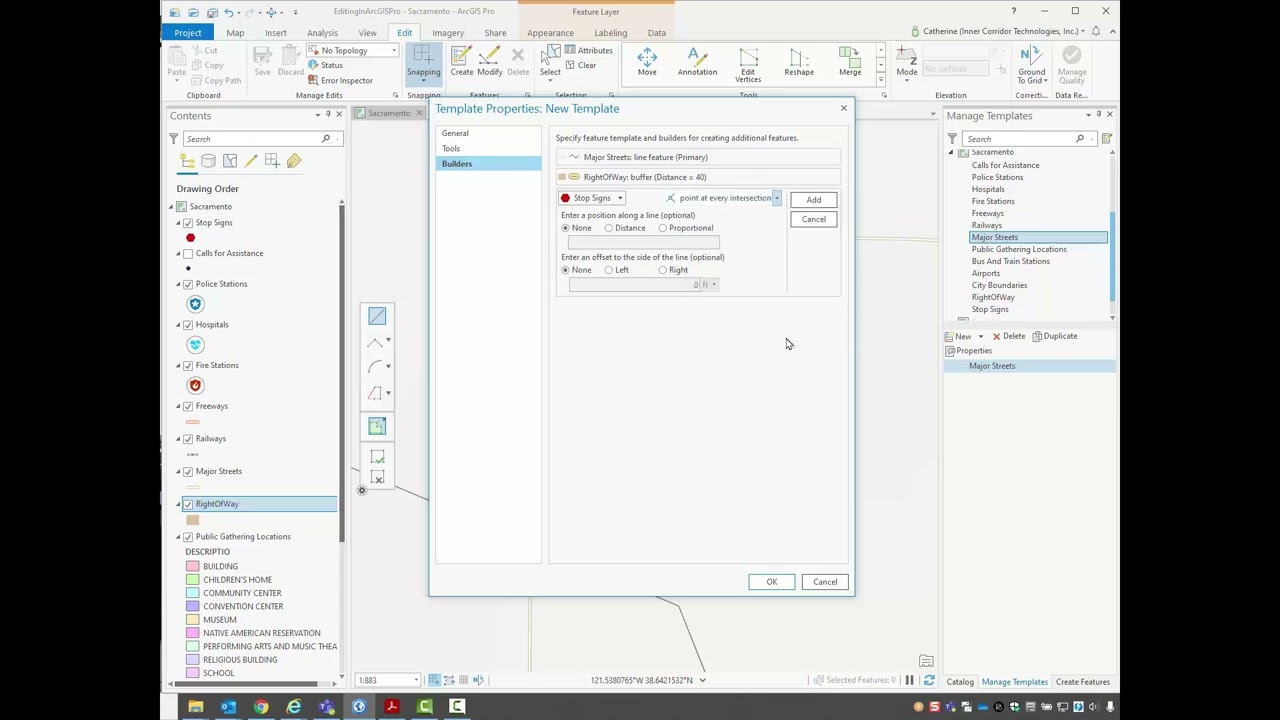Click the Modify features tool

pyautogui.click(x=490, y=62)
